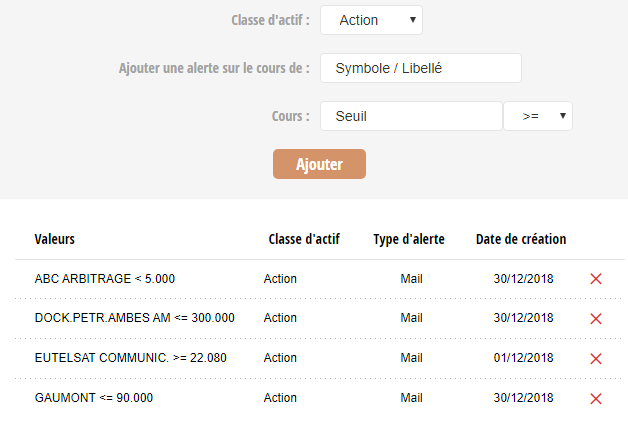
Task: Click the 01/12/2018 creation date cell
Action: point(523,358)
